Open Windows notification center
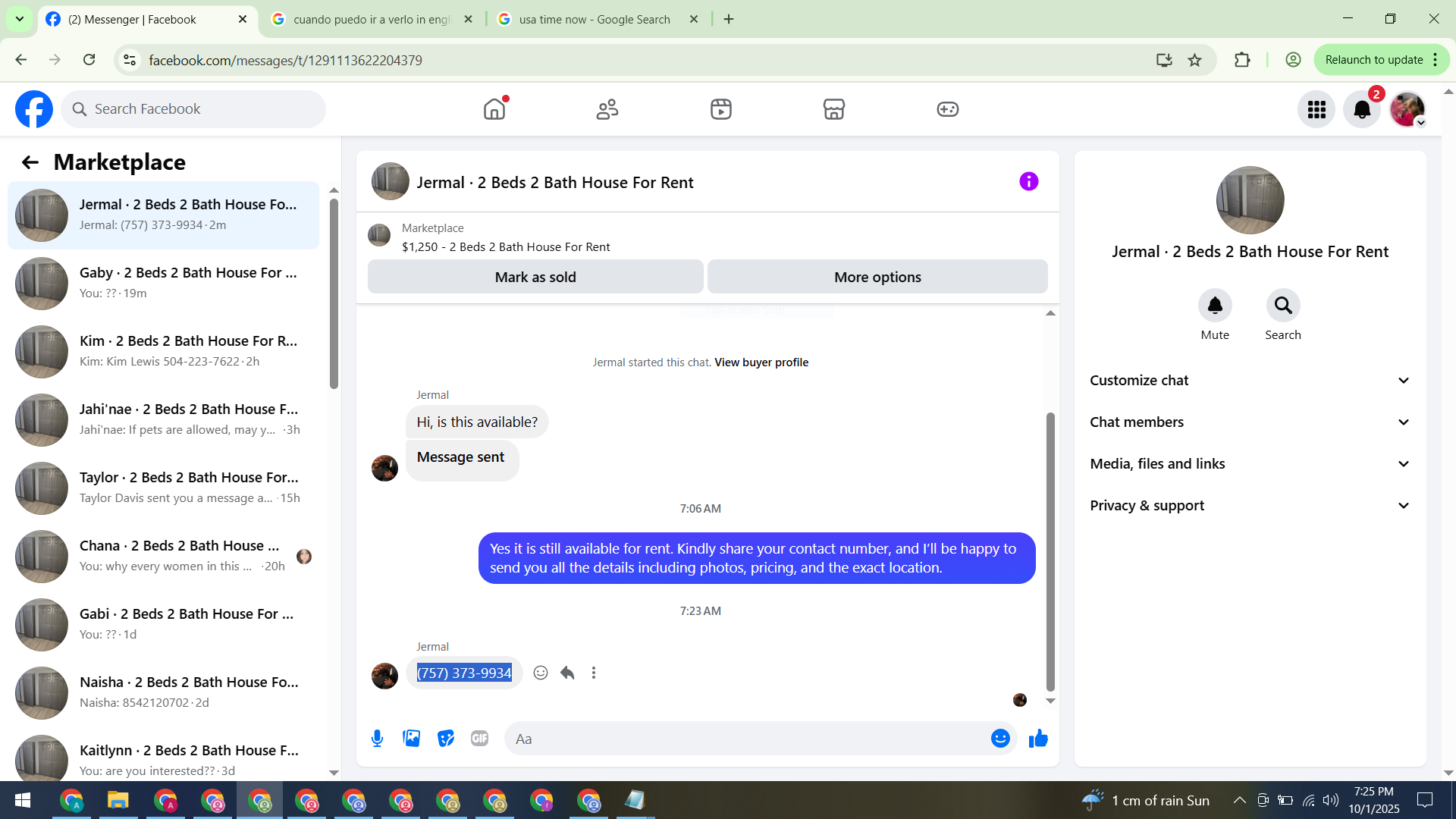The height and width of the screenshot is (819, 1456). pos(1425,800)
